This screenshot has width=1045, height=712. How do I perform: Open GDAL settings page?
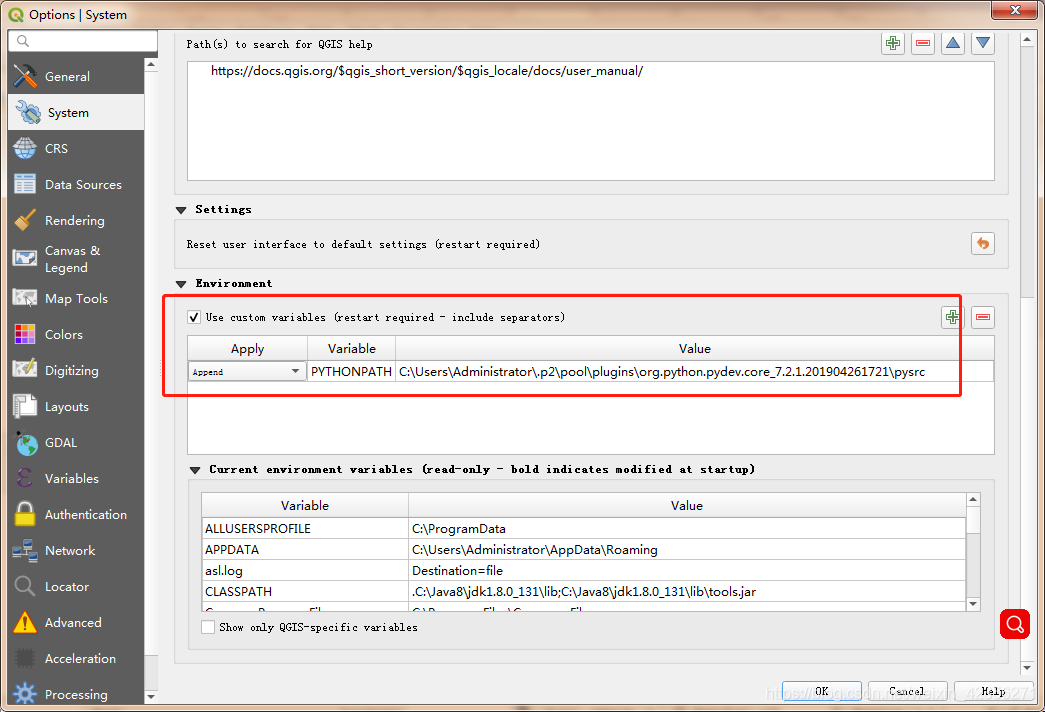[x=76, y=443]
